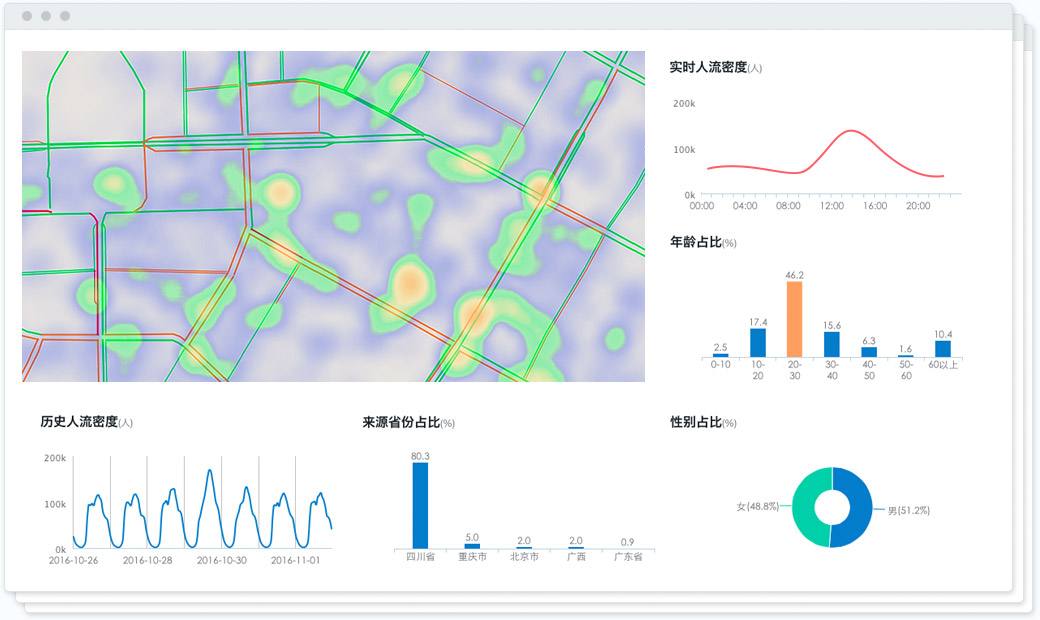1040x620 pixels.
Task: Click the 10-20 age bar showing 17.4
Action: [758, 343]
